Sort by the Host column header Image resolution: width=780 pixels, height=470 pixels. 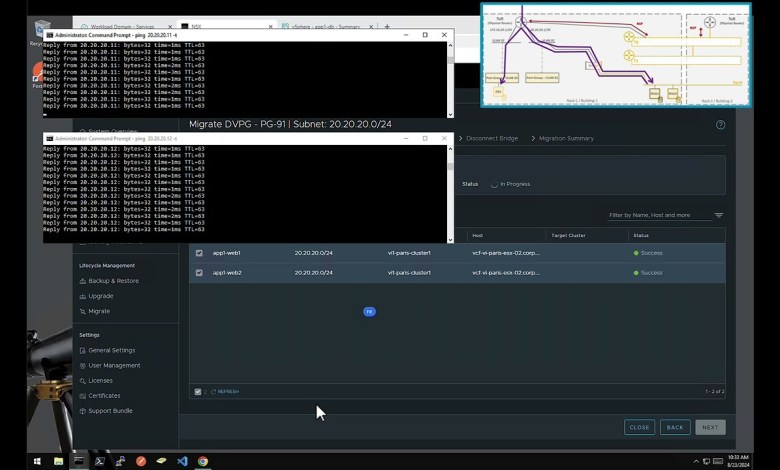(478, 236)
